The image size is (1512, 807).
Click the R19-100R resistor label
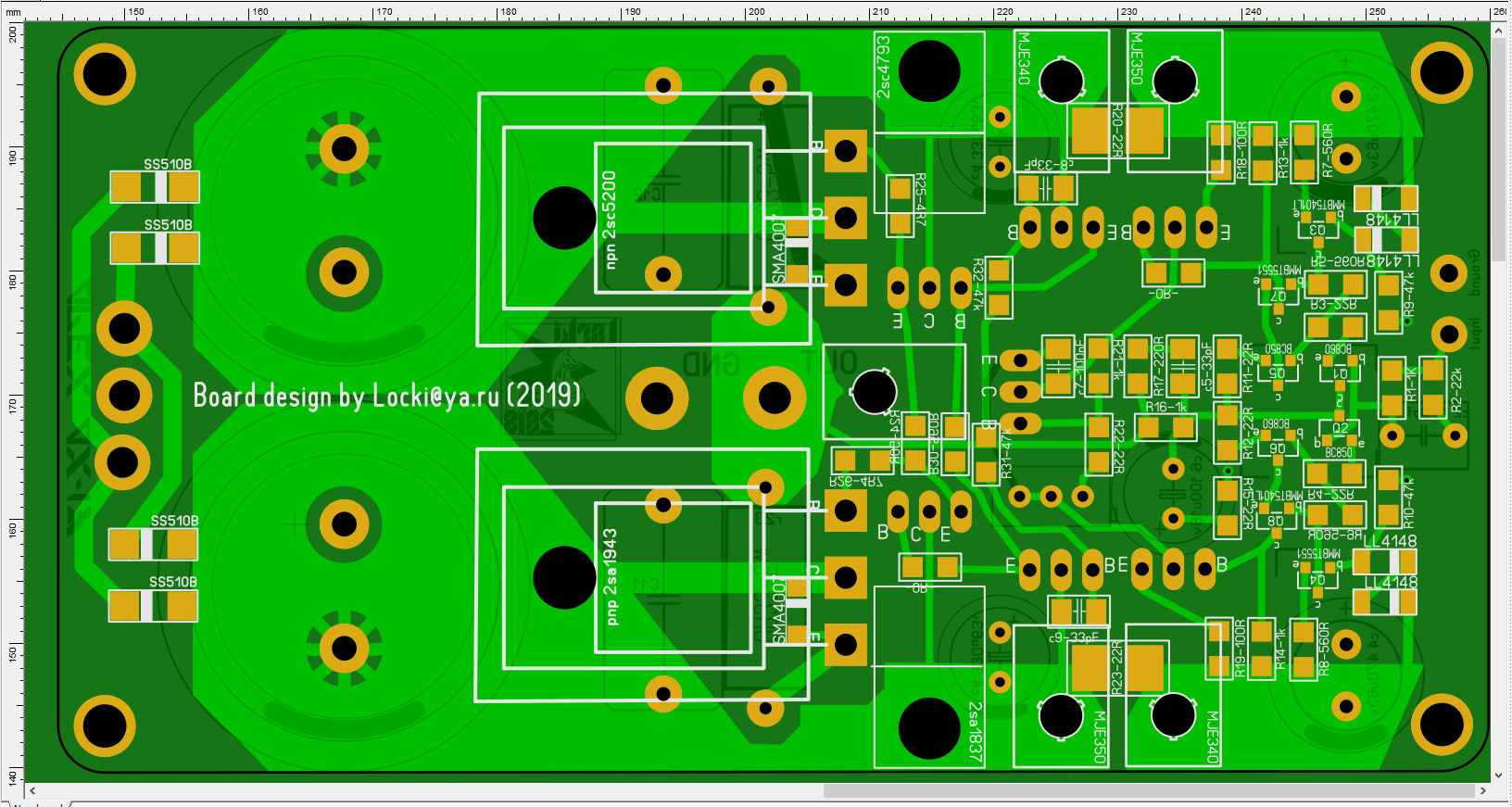click(1241, 649)
